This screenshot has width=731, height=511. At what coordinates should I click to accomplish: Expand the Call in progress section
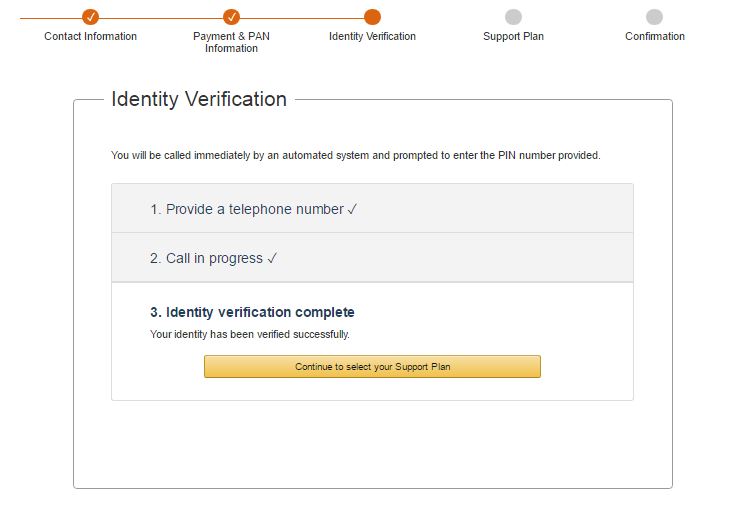click(372, 257)
